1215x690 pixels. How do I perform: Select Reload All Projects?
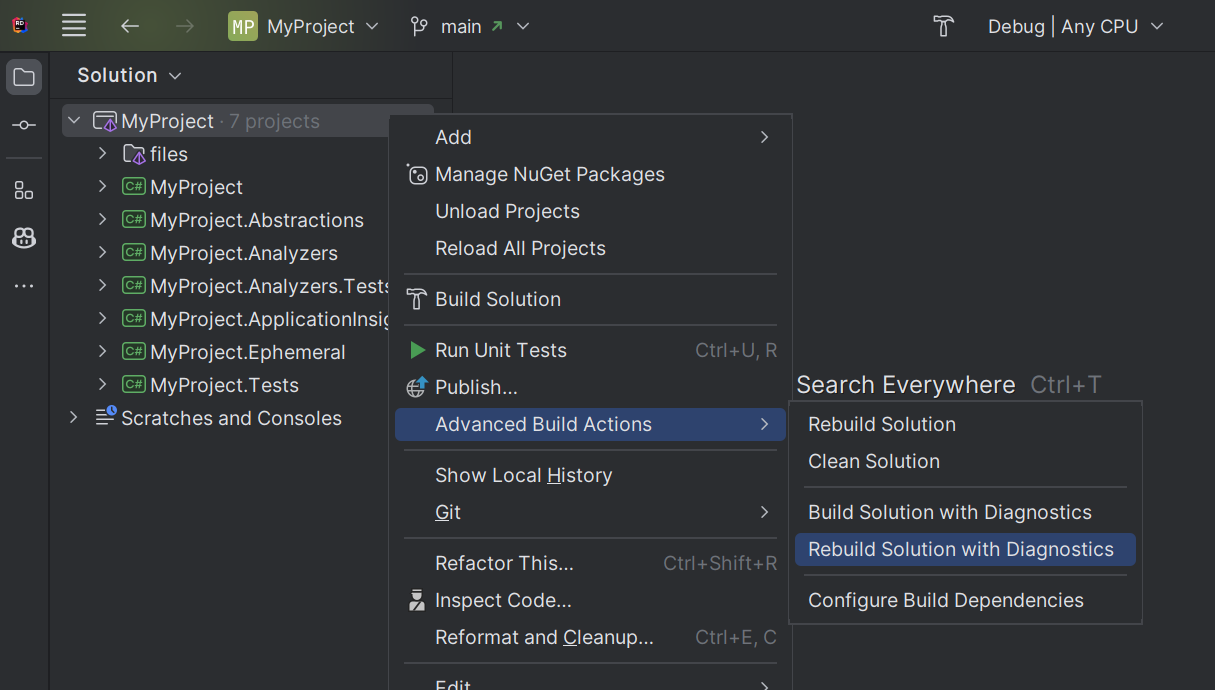590,248
